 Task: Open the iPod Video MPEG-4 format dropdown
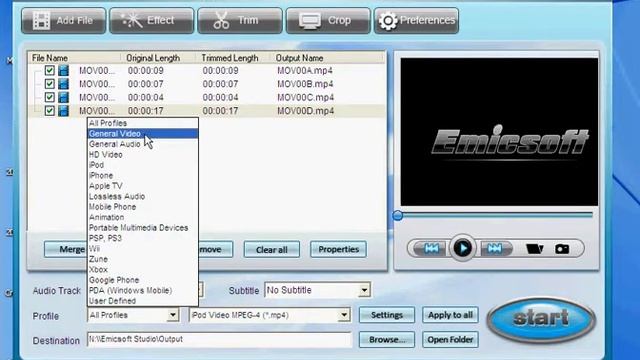[x=344, y=315]
